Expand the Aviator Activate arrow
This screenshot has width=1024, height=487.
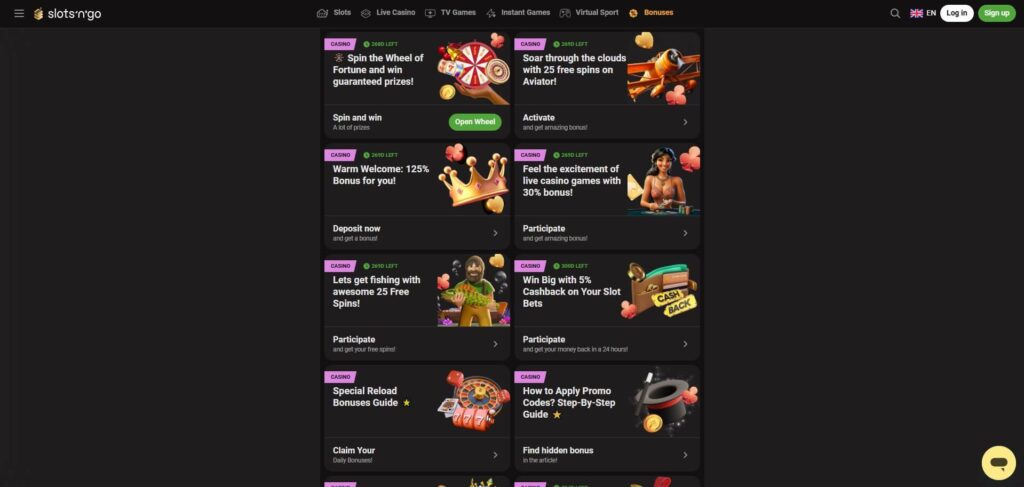tap(685, 122)
